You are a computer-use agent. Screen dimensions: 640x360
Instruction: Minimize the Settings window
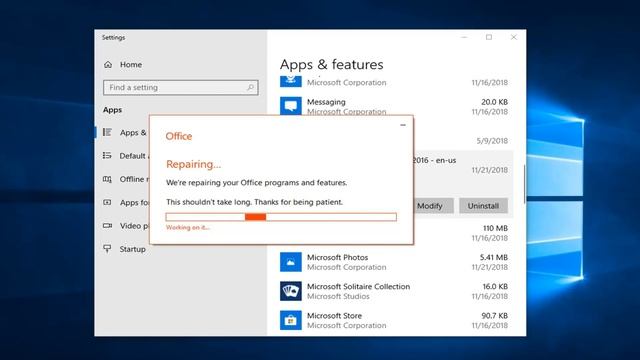point(464,37)
